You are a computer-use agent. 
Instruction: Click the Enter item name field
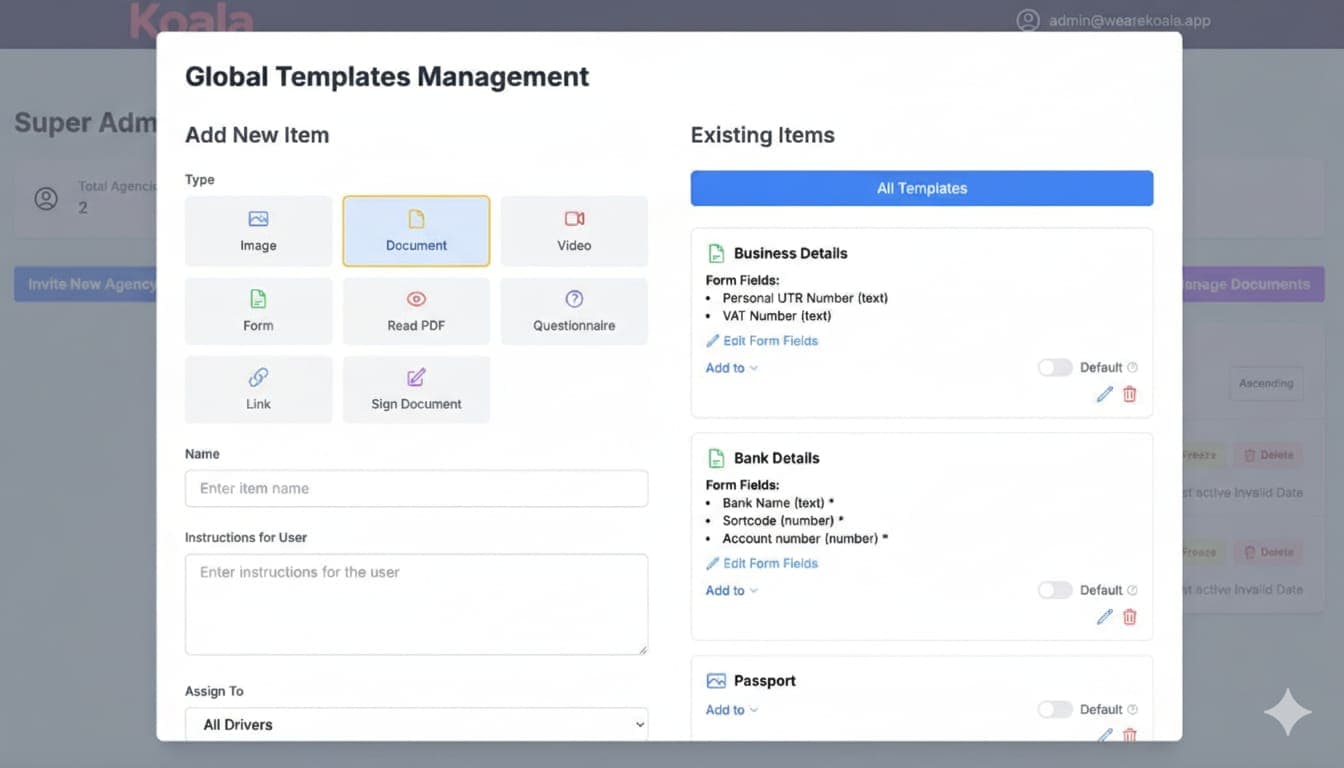[x=416, y=489]
